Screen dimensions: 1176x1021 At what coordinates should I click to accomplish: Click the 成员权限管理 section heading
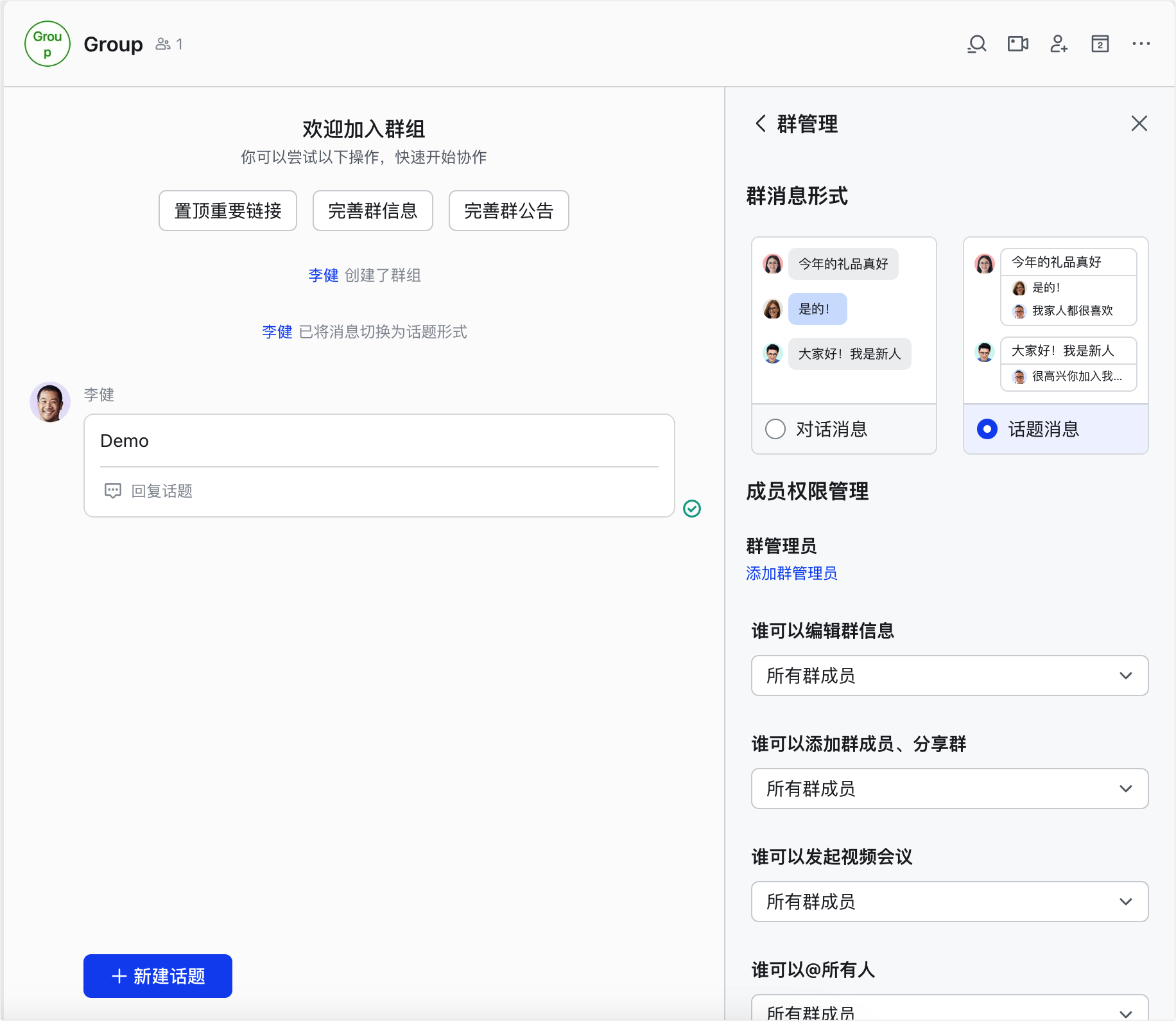[x=808, y=491]
